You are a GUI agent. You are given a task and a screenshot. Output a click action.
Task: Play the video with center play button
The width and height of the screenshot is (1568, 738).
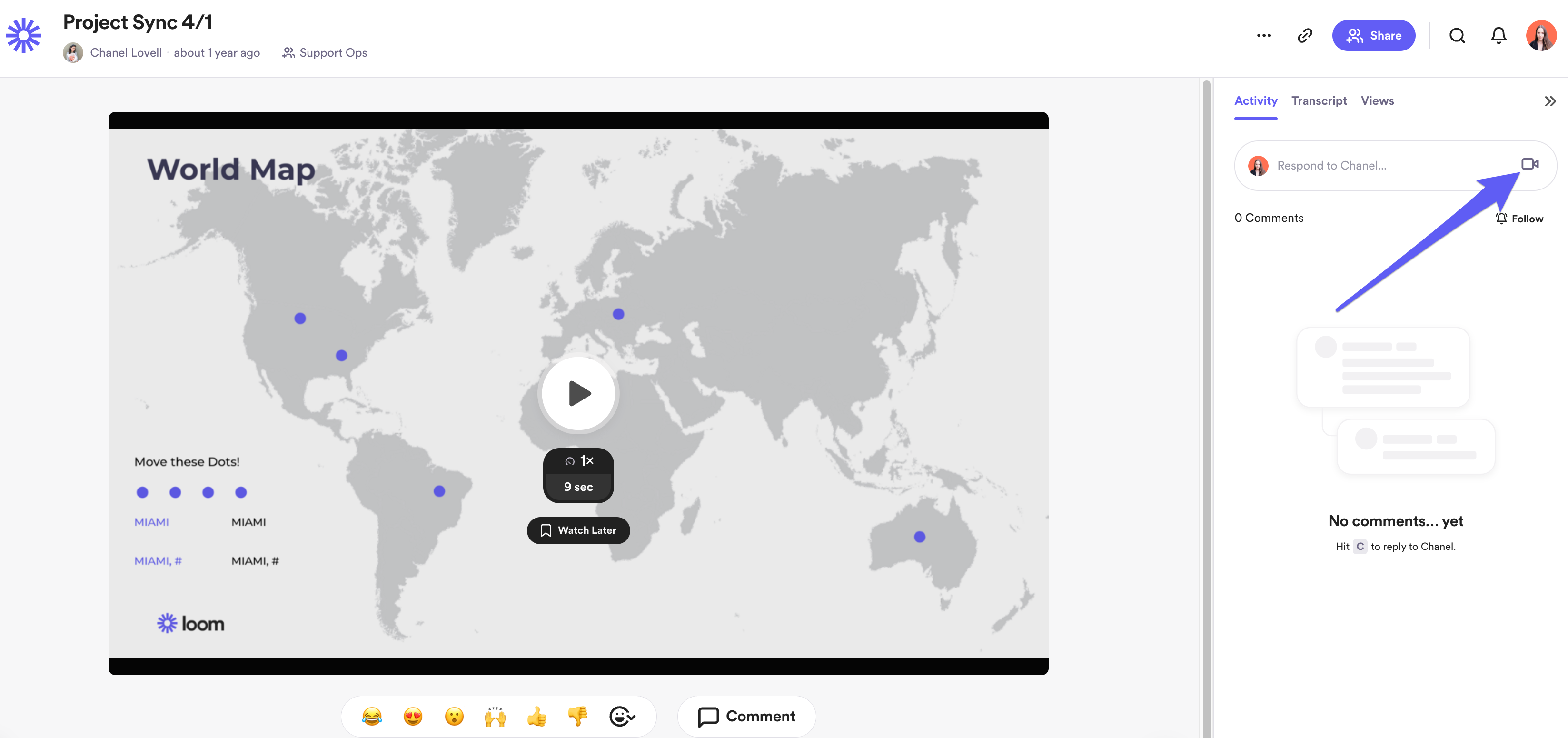[x=578, y=393]
